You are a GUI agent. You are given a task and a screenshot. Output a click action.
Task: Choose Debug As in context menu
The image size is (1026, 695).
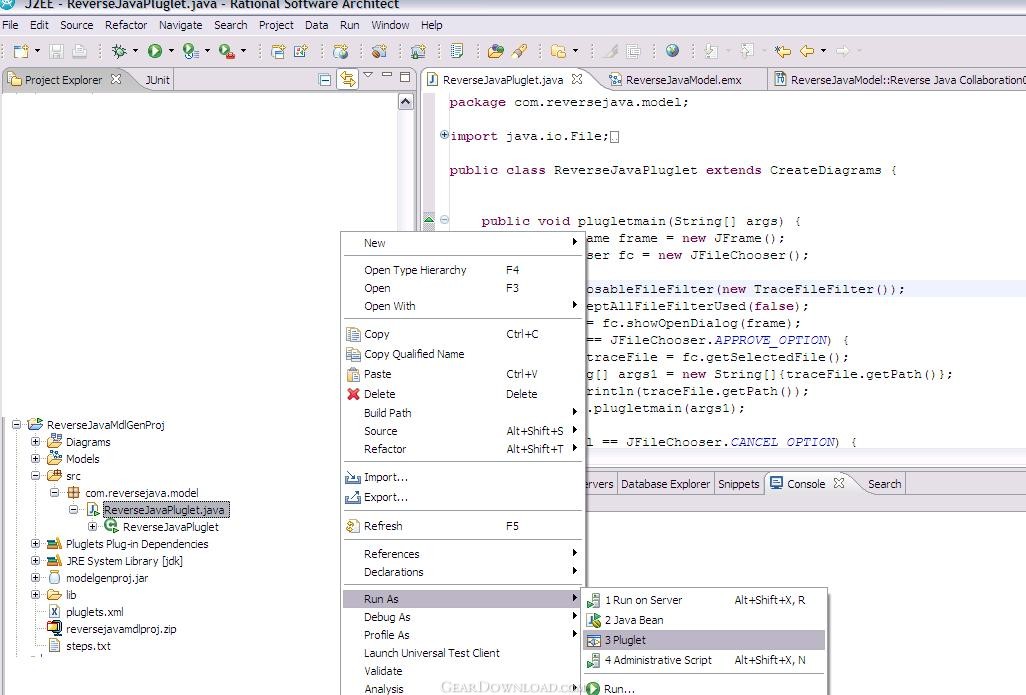(x=463, y=617)
